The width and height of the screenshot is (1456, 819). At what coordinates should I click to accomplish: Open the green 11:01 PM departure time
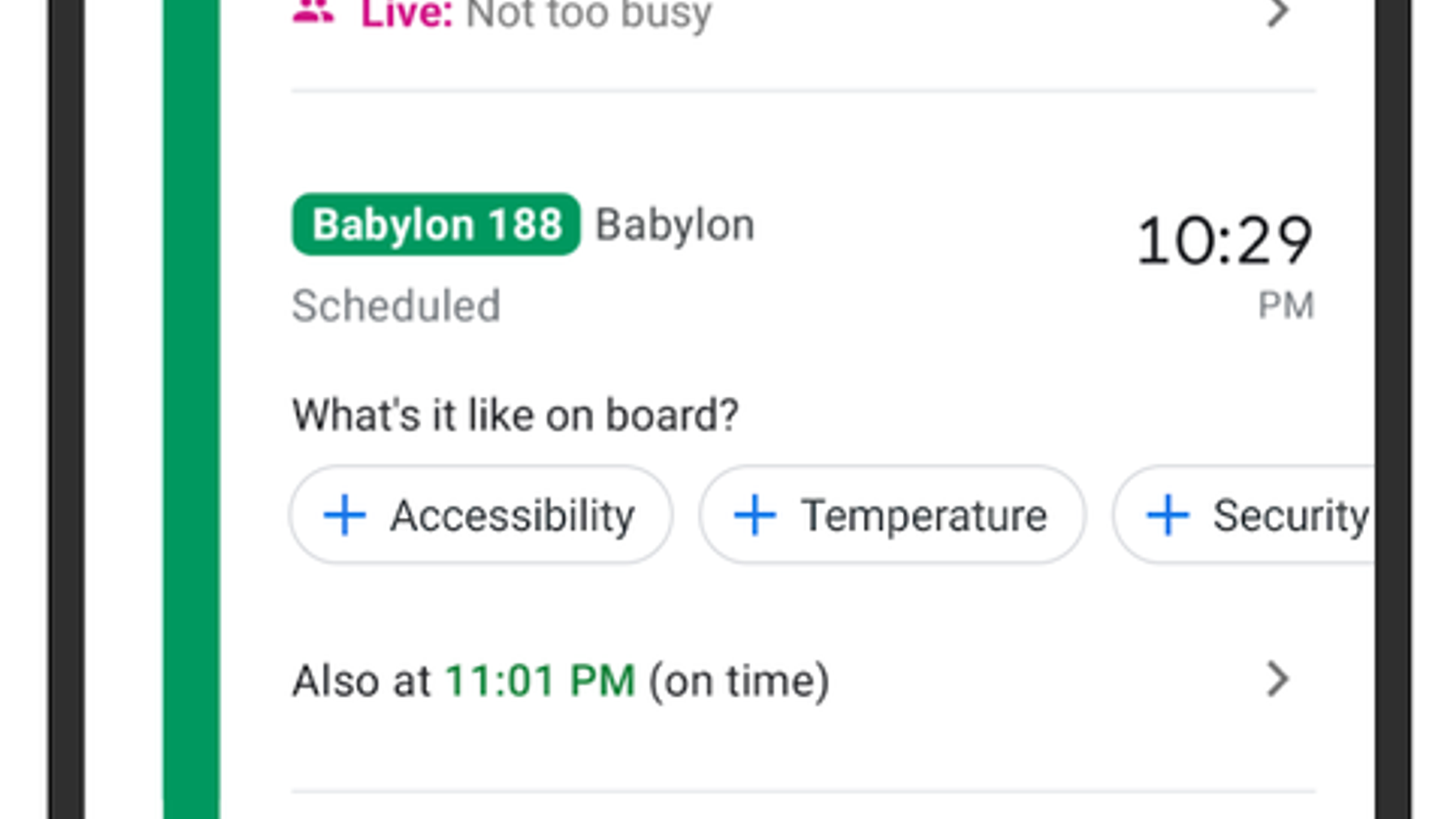coord(540,681)
